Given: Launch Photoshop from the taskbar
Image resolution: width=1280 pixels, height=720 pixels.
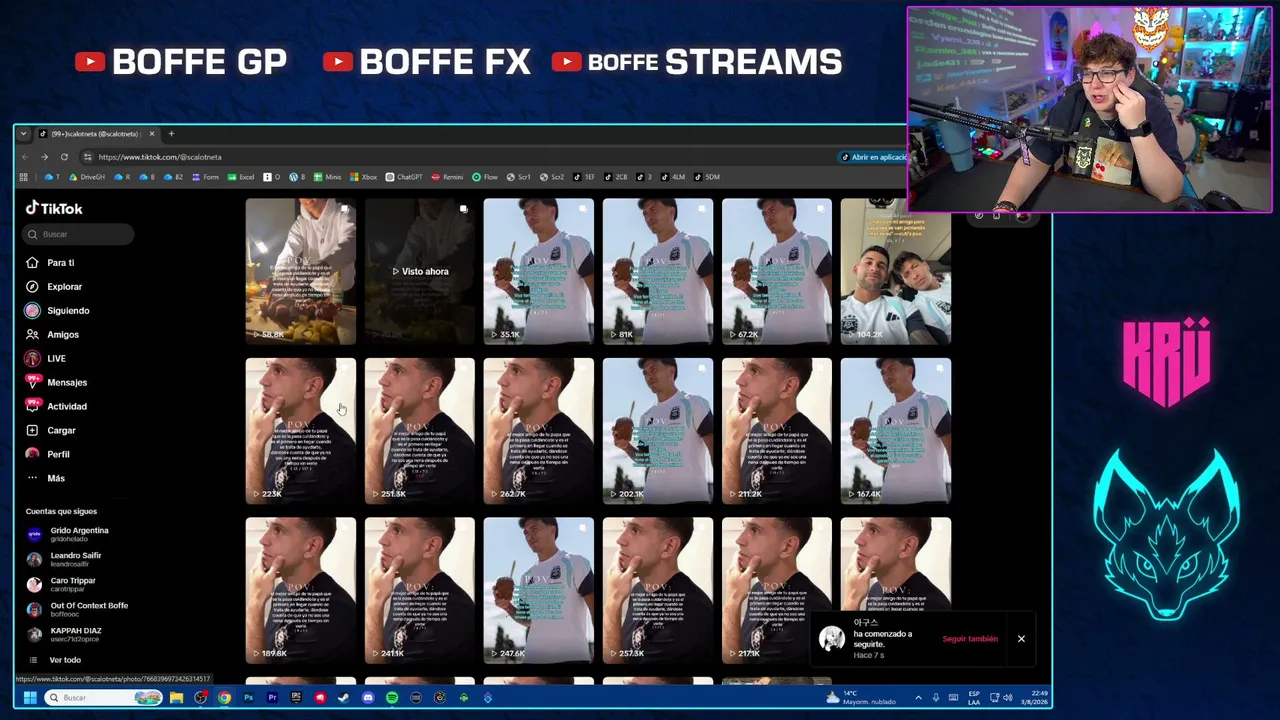Looking at the screenshot, I should click(x=248, y=698).
